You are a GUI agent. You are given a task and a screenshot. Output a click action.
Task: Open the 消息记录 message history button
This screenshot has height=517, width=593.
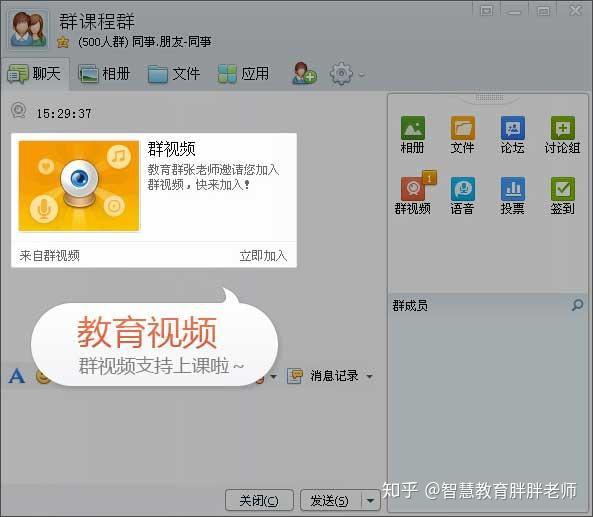(x=334, y=376)
